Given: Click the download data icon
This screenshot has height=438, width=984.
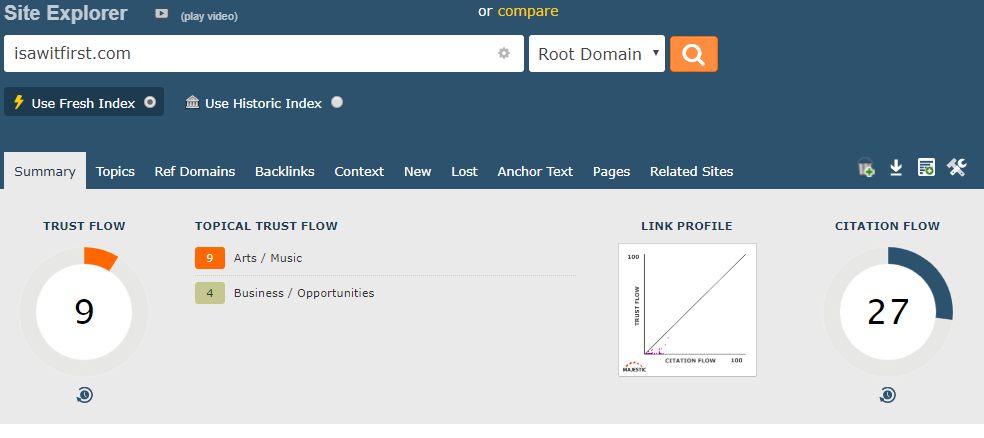Looking at the screenshot, I should [x=896, y=168].
